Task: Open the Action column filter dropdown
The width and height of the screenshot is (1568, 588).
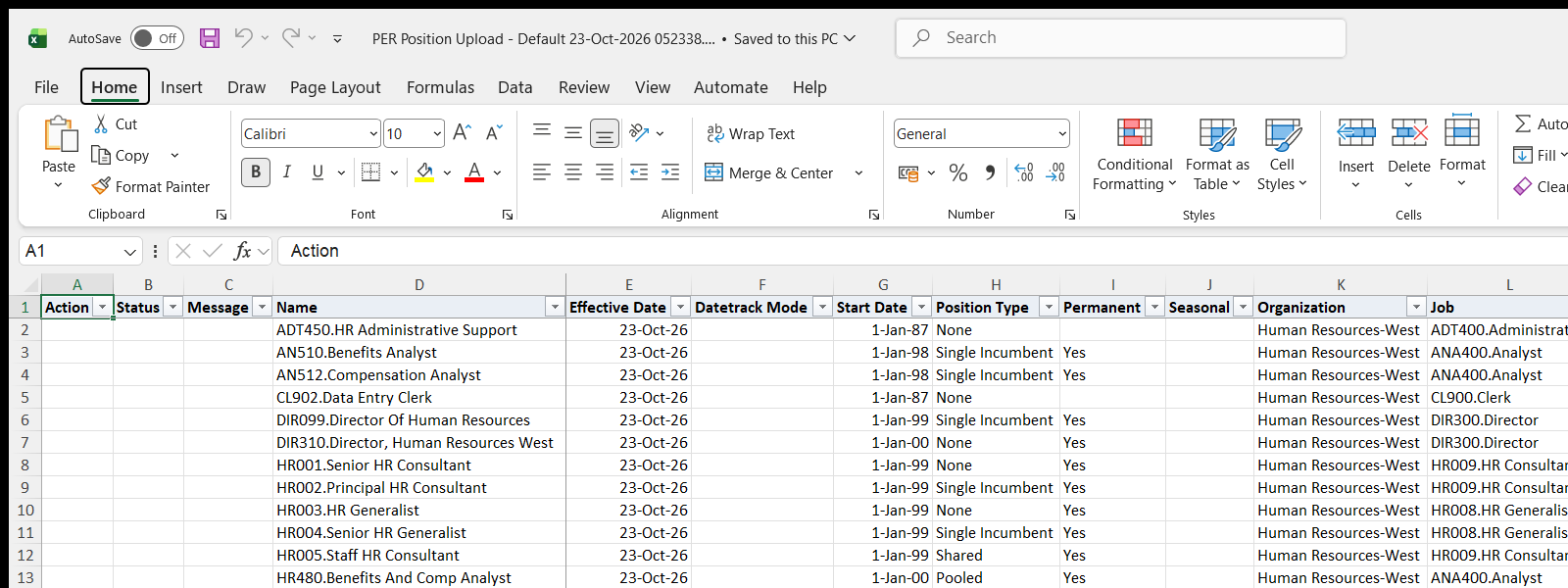Action: coord(102,307)
